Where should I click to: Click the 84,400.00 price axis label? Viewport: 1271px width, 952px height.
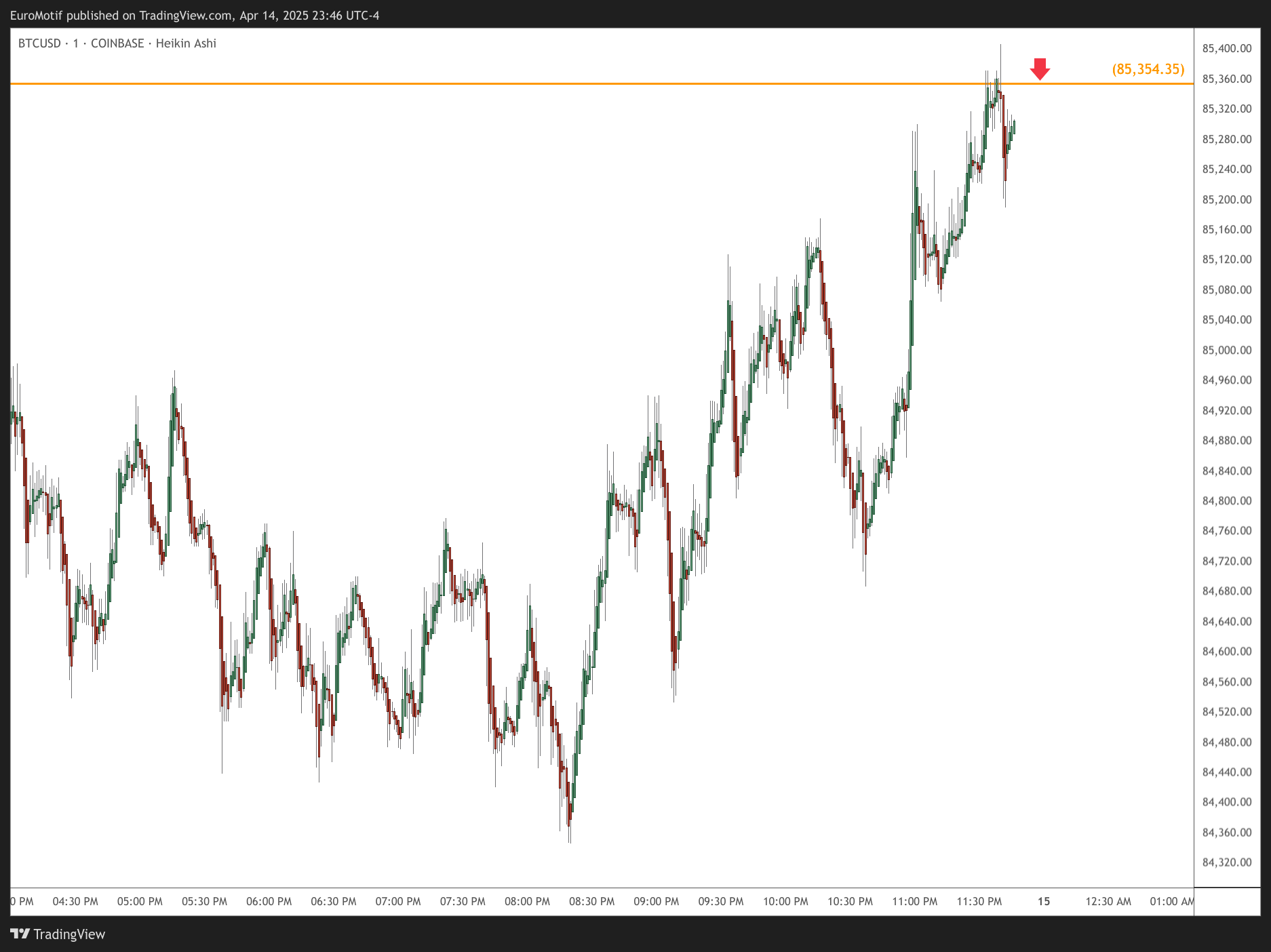tap(1227, 801)
